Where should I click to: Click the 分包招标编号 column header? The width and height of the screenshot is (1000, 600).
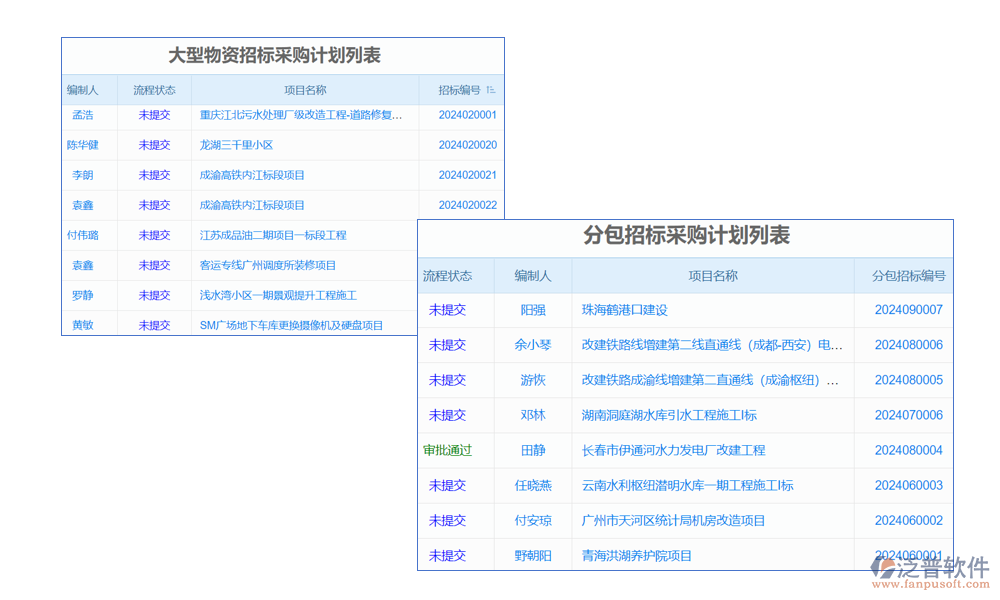[x=908, y=276]
